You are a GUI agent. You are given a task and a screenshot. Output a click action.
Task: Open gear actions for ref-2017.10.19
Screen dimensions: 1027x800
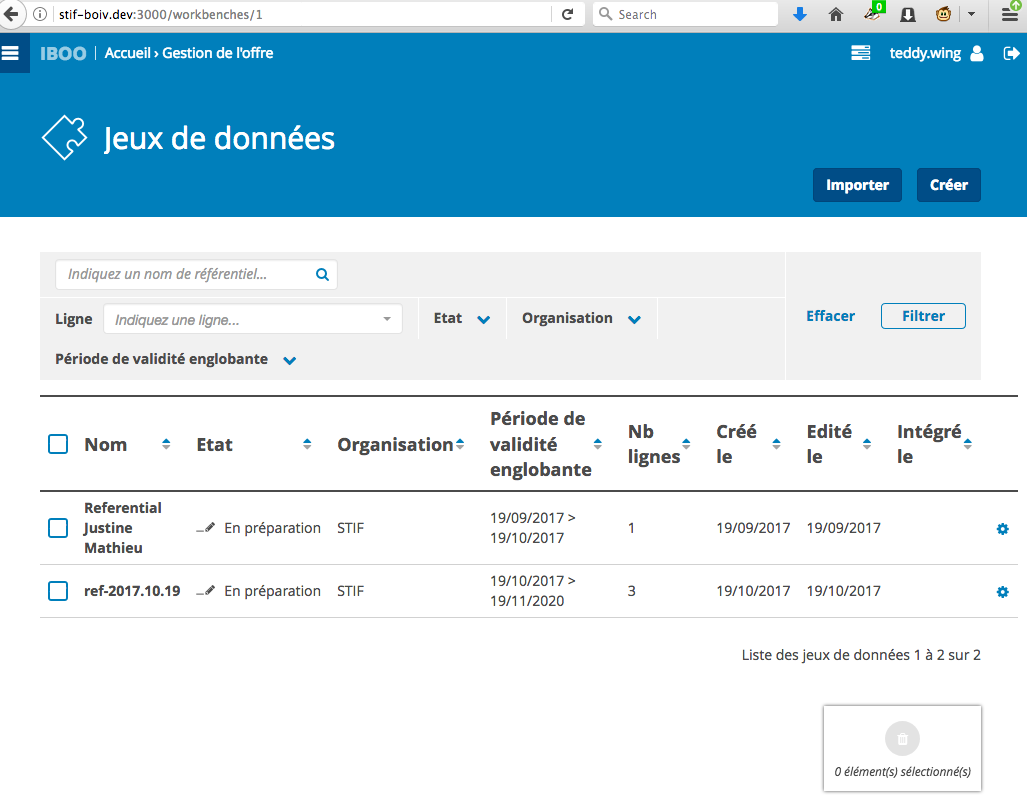pos(1002,592)
